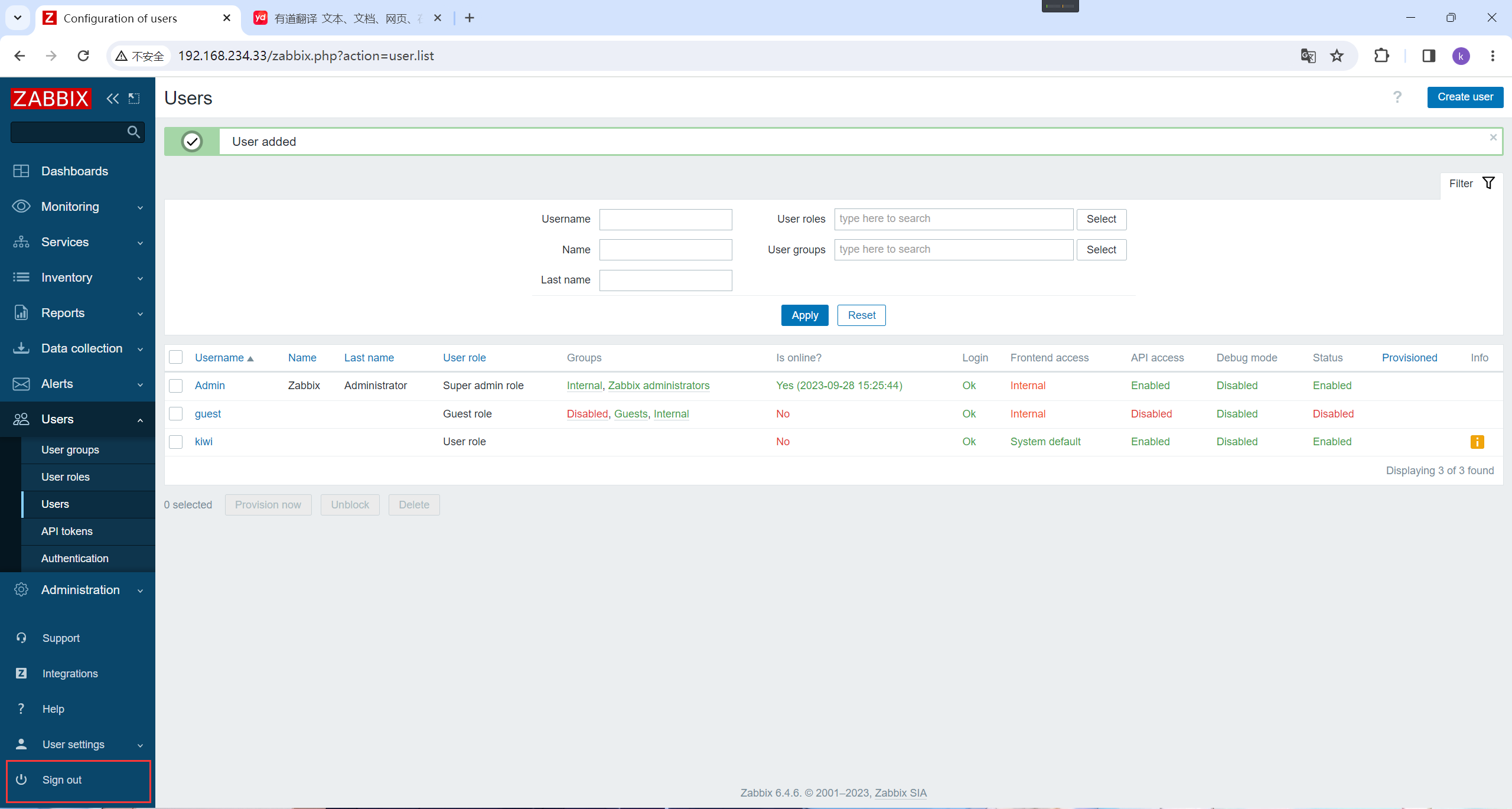Open the Zabbix administrators group link
This screenshot has width=1512, height=809.
click(x=659, y=386)
